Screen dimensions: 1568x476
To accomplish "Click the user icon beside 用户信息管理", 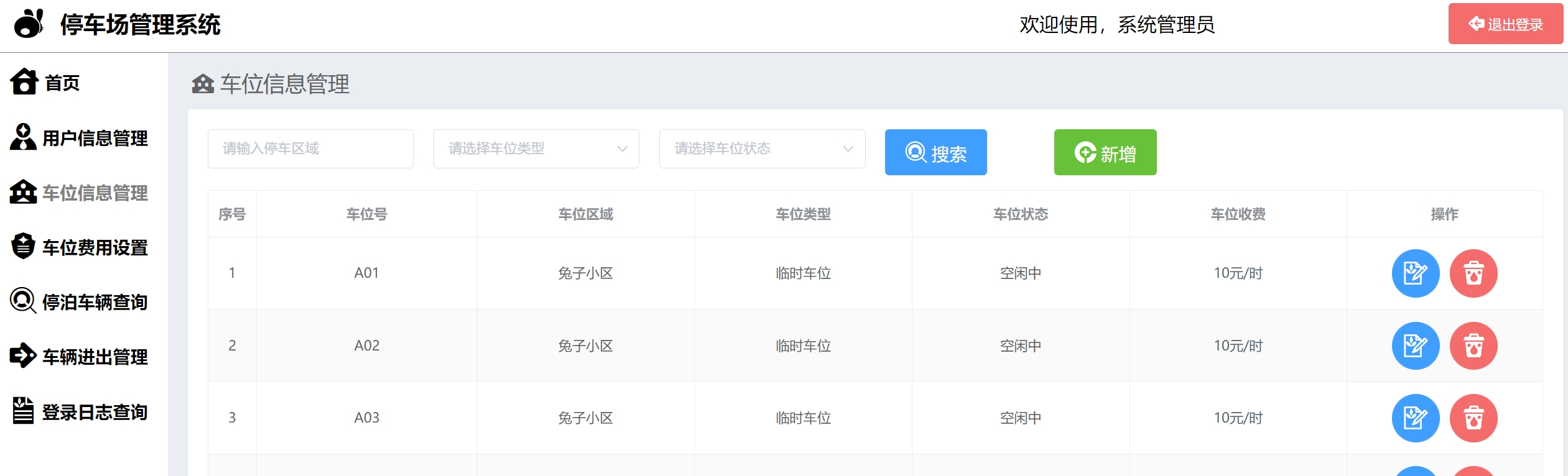I will point(23,137).
